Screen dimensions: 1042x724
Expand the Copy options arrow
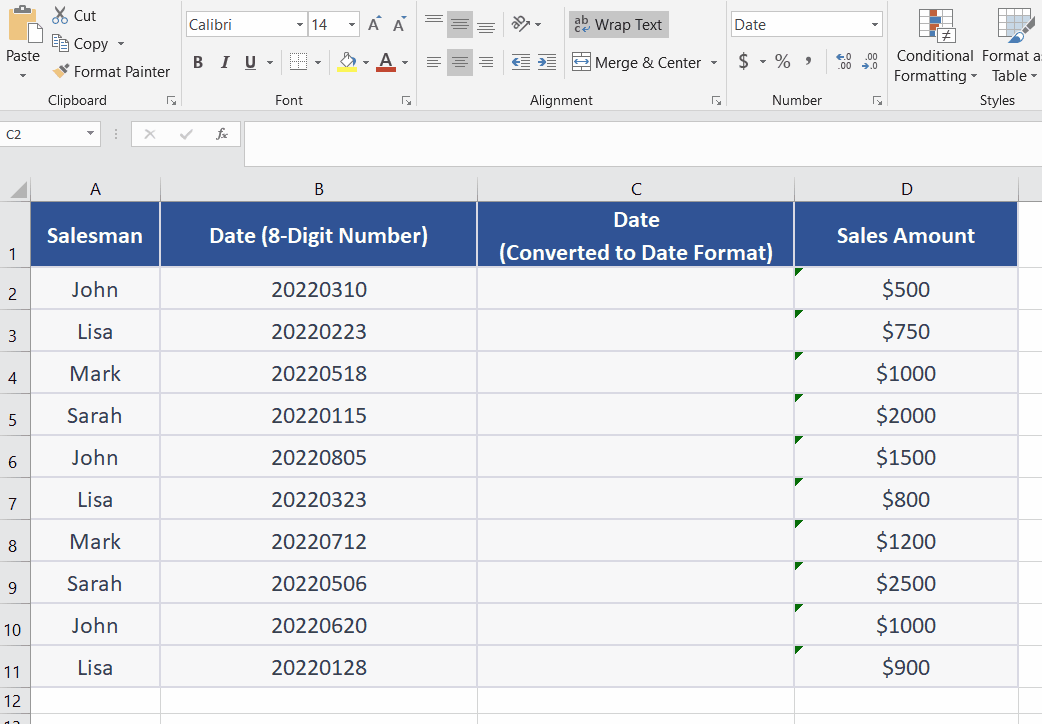point(121,44)
